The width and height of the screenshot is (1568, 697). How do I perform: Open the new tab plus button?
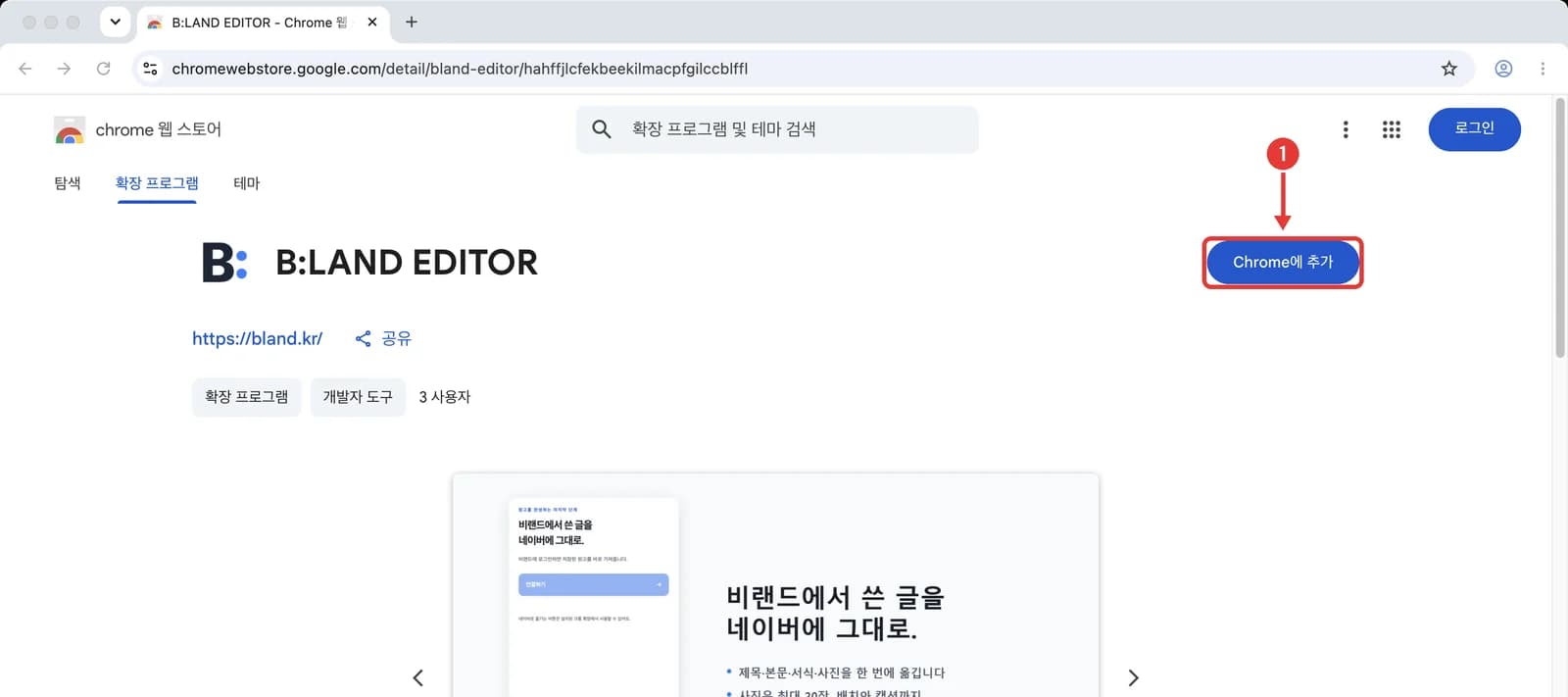(412, 22)
